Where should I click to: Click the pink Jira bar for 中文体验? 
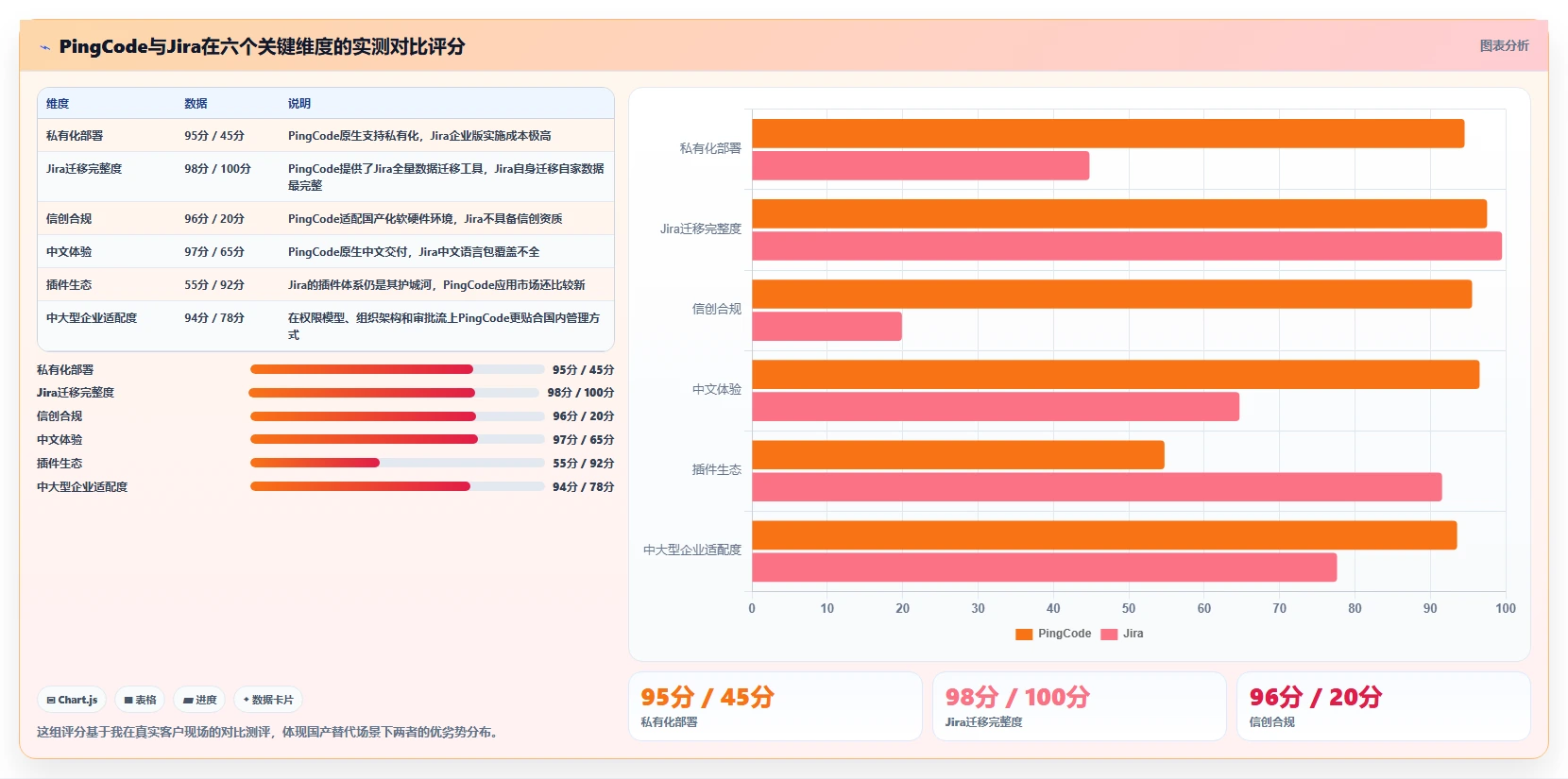click(996, 407)
